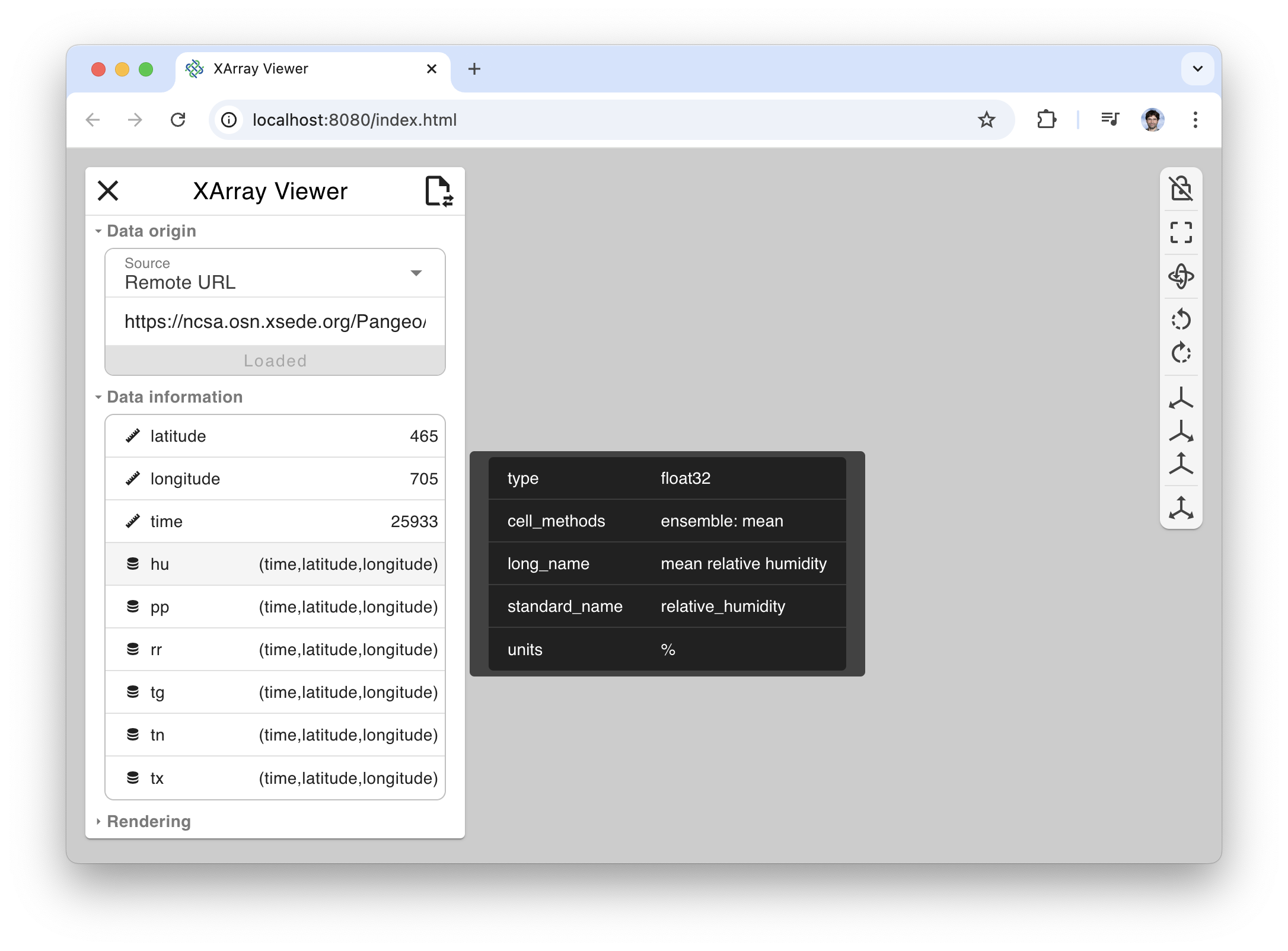The width and height of the screenshot is (1288, 951).
Task: Close the XArray Viewer side panel
Action: pos(108,191)
